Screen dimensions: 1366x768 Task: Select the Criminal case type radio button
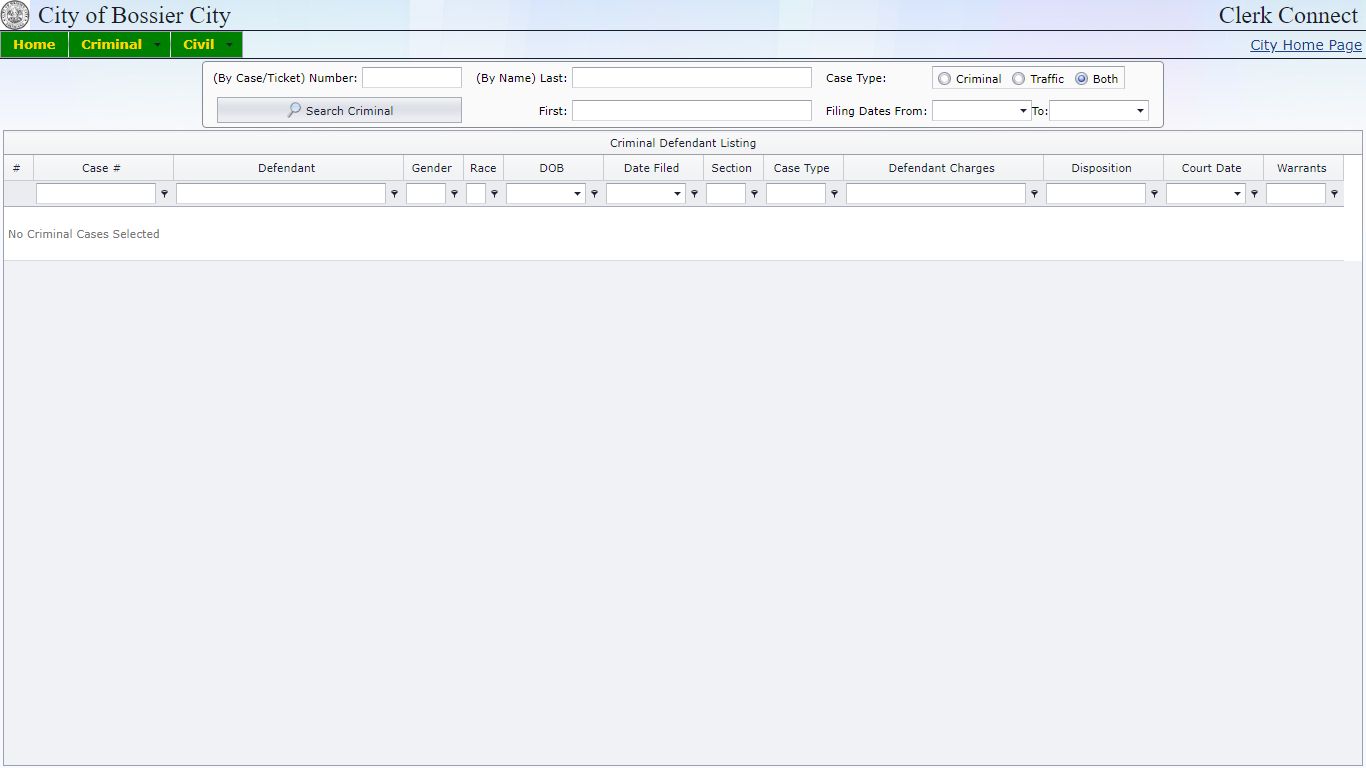click(x=944, y=79)
